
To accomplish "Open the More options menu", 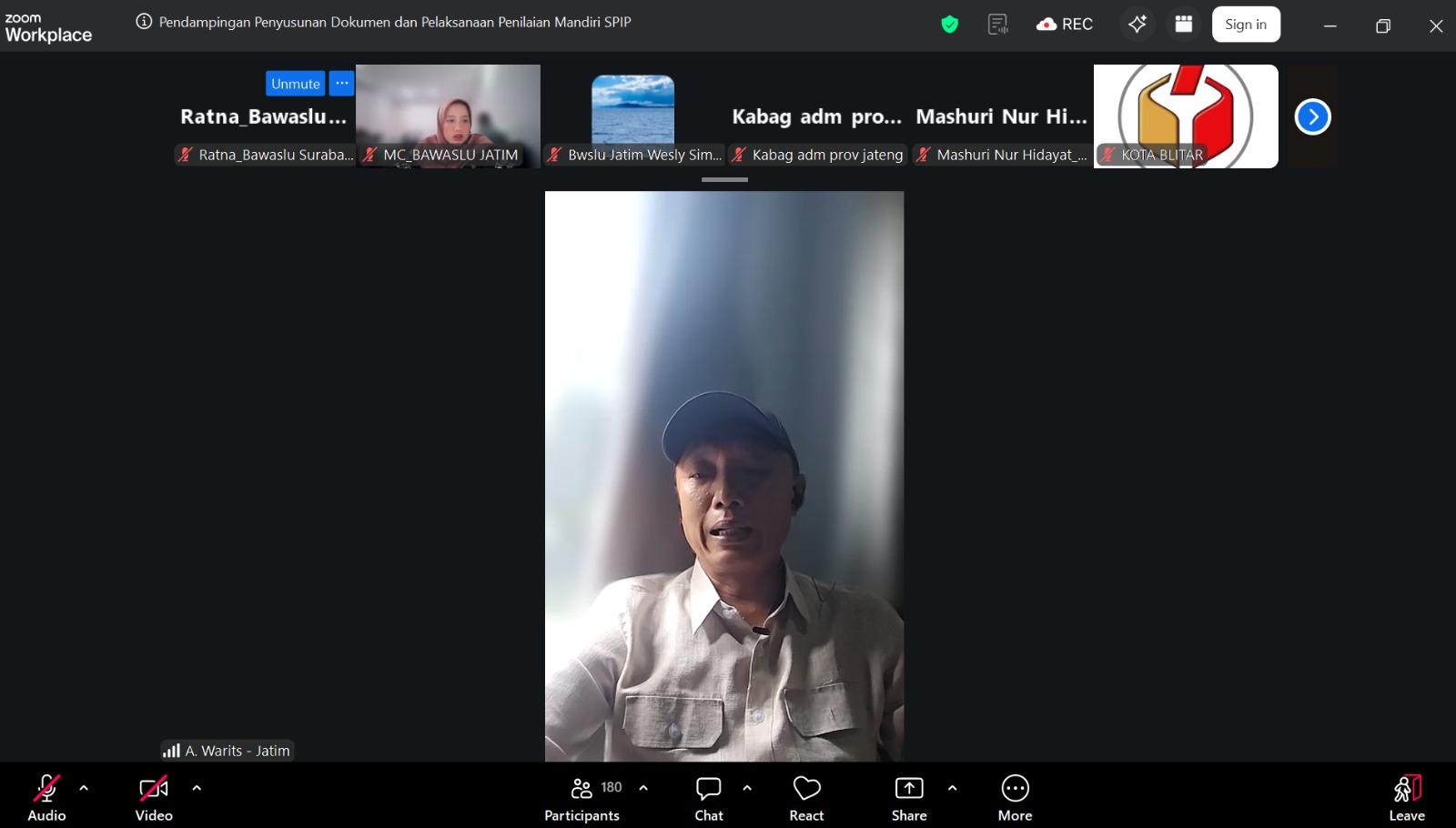I will point(1015,797).
